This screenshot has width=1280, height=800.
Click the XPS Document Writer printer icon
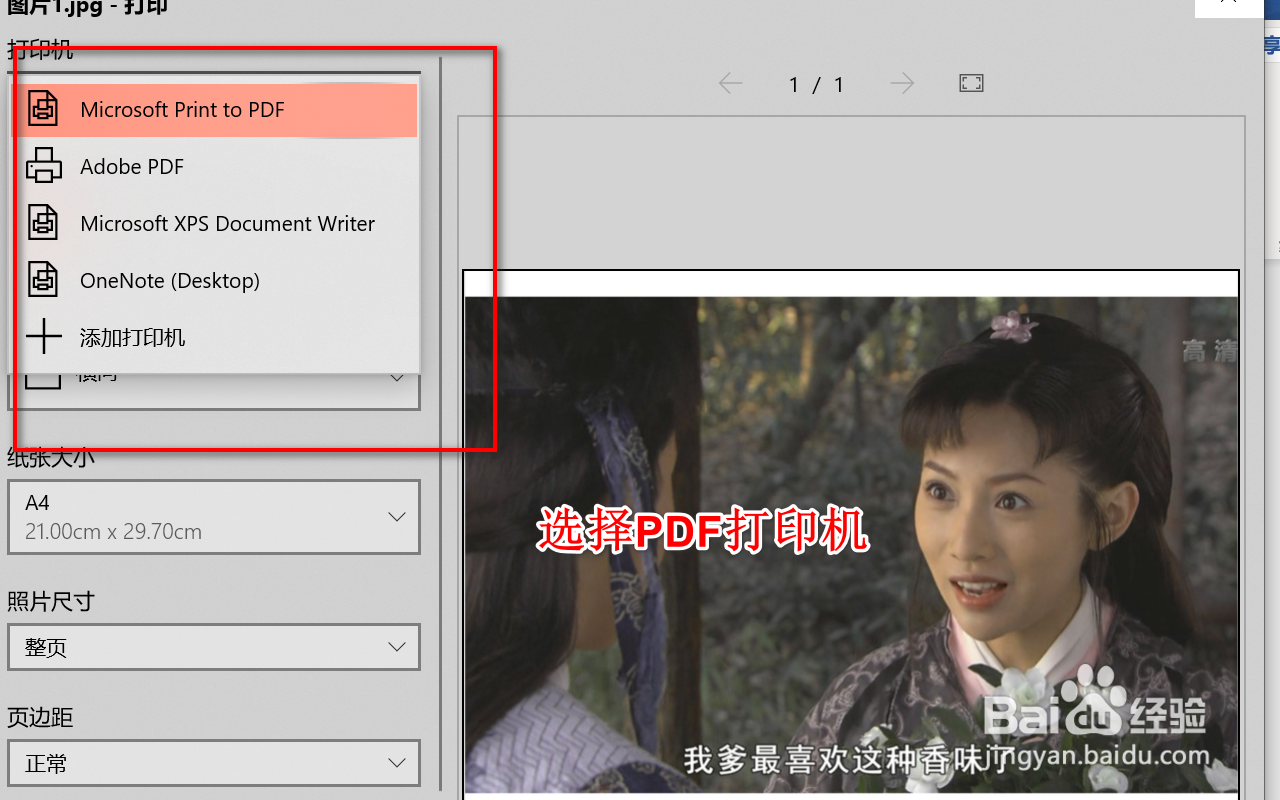[43, 223]
